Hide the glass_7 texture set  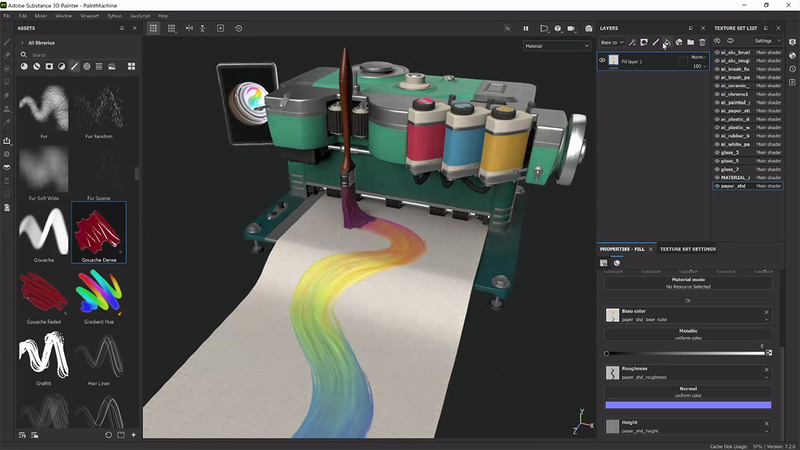coord(717,169)
